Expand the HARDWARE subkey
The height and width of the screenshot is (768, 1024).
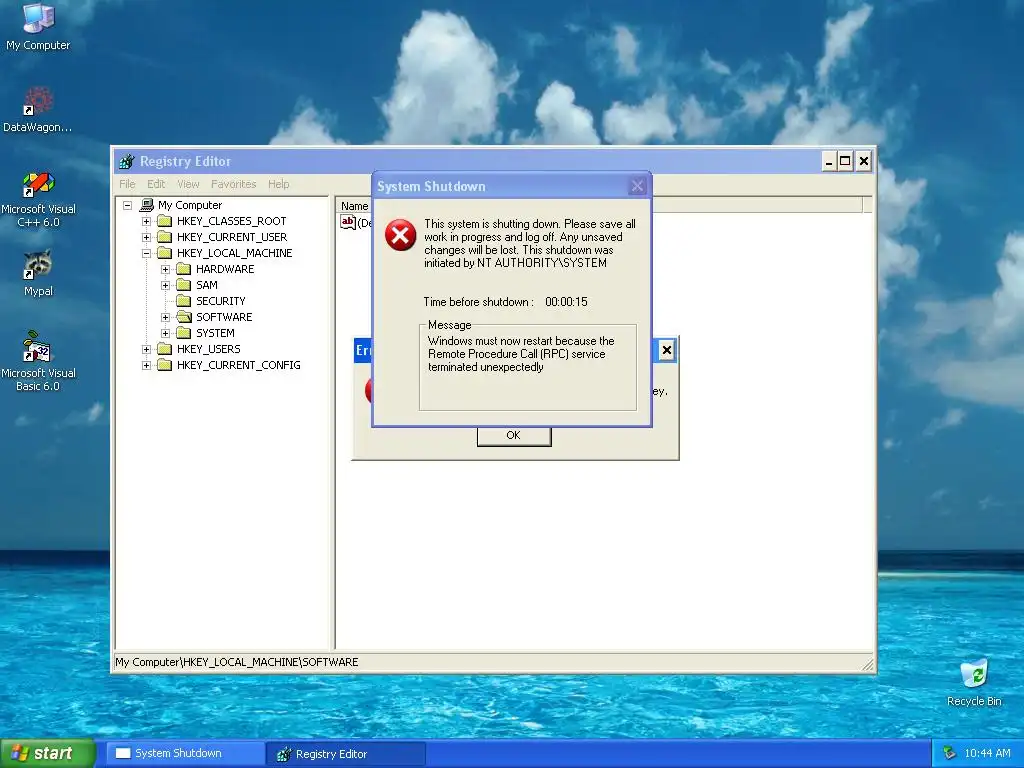point(165,269)
